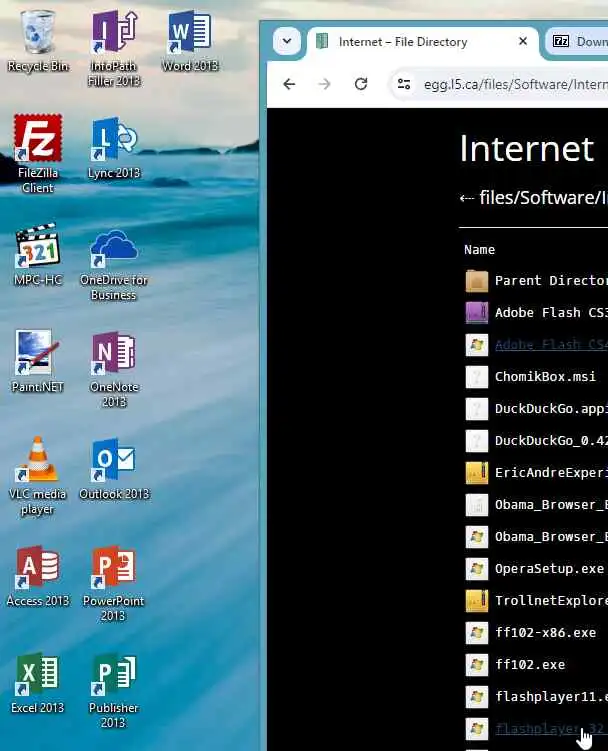Click the Adobe Flash CS3 archive icon
Viewport: 608px width, 751px height.
(477, 313)
